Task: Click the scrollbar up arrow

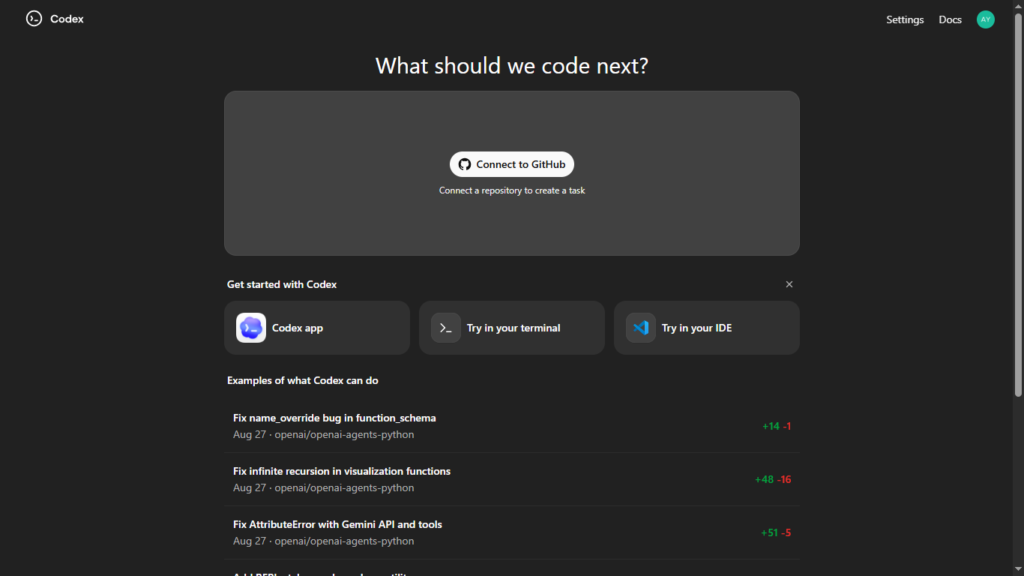Action: [x=1018, y=6]
